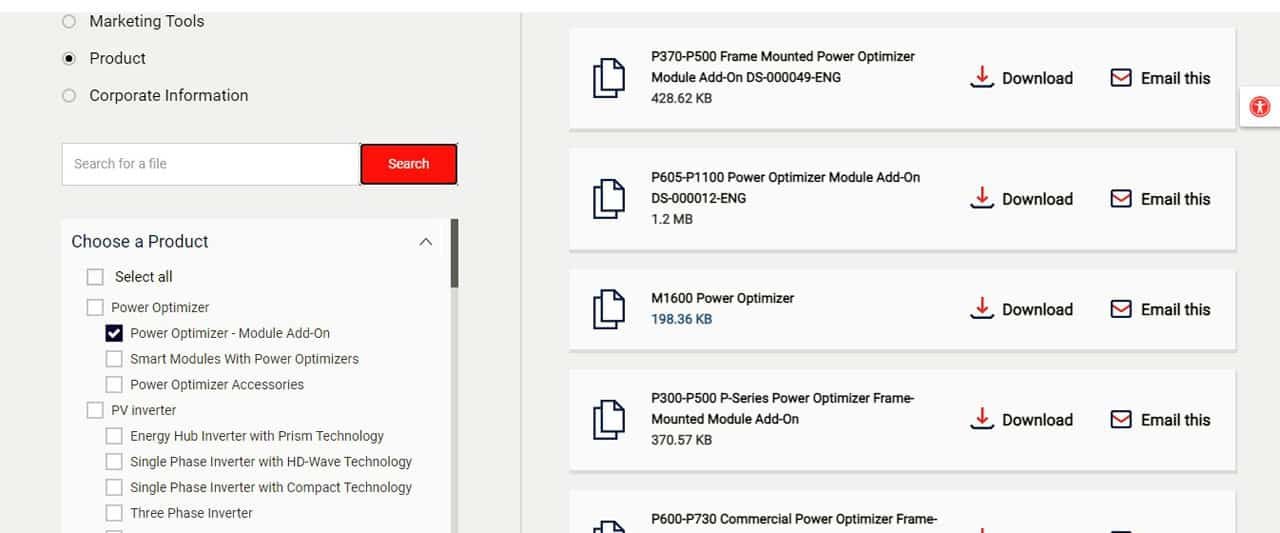The image size is (1280, 533).
Task: Select the Marketing Tools radio button
Action: pos(69,21)
